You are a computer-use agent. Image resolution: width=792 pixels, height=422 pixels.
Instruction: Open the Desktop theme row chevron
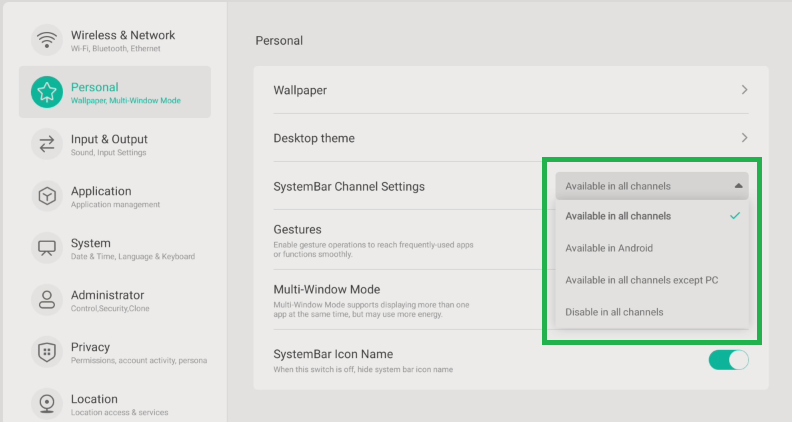[x=744, y=138]
